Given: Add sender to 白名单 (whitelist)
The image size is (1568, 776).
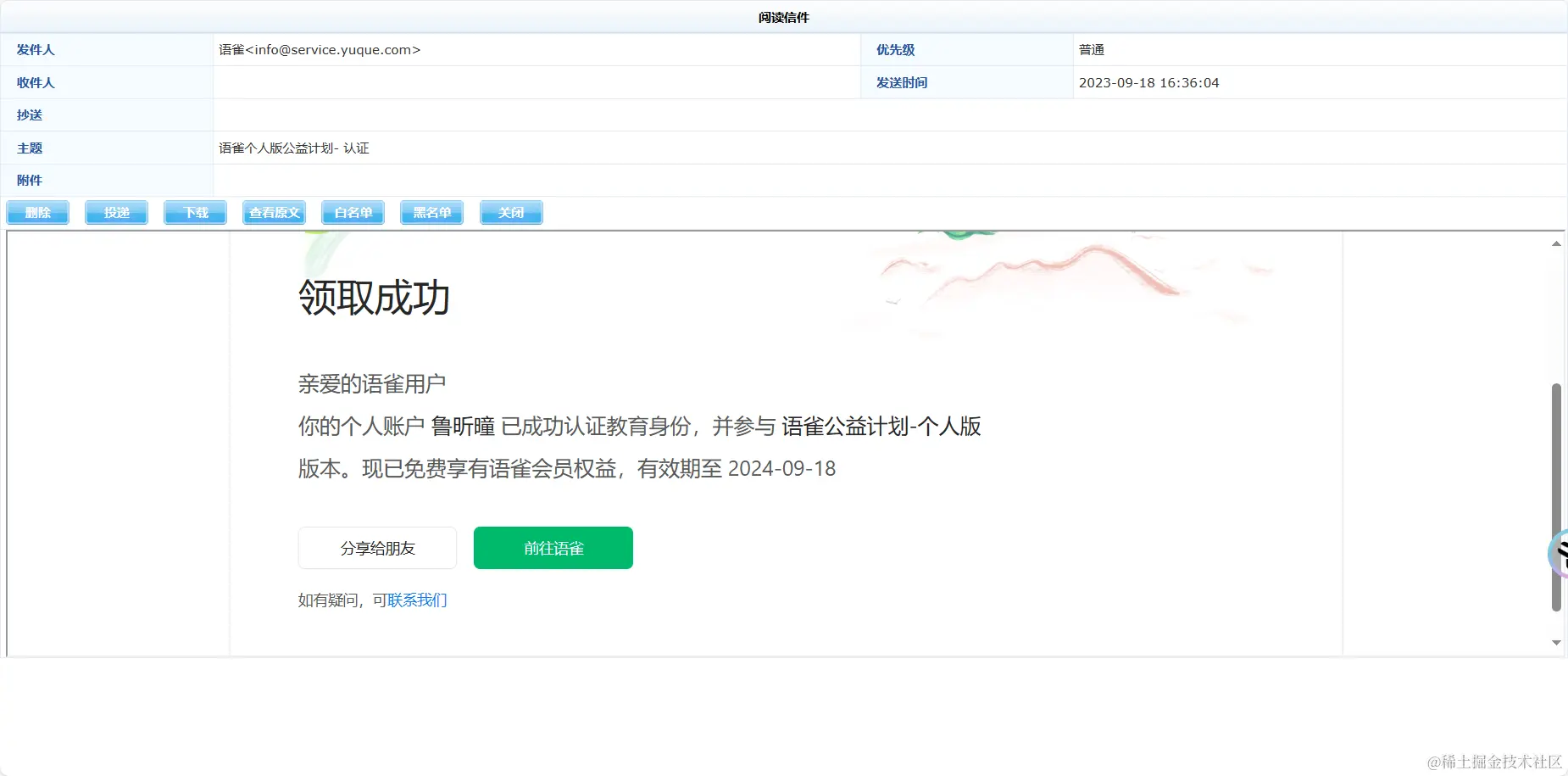Looking at the screenshot, I should [x=353, y=213].
